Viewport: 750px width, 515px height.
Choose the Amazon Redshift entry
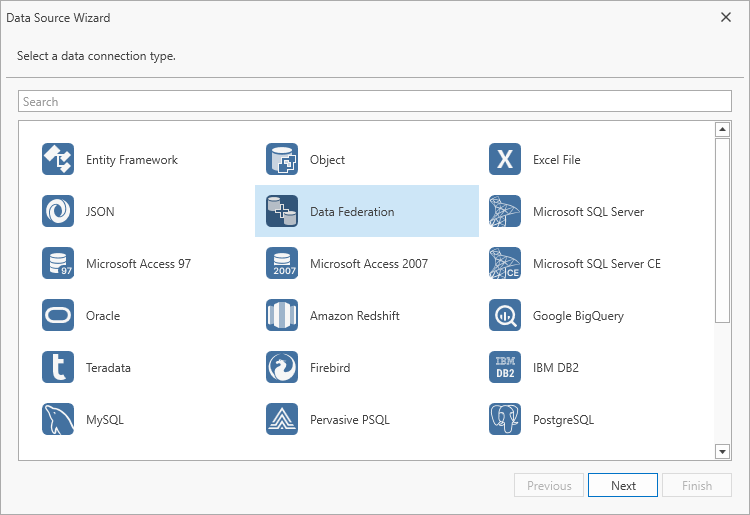[354, 316]
